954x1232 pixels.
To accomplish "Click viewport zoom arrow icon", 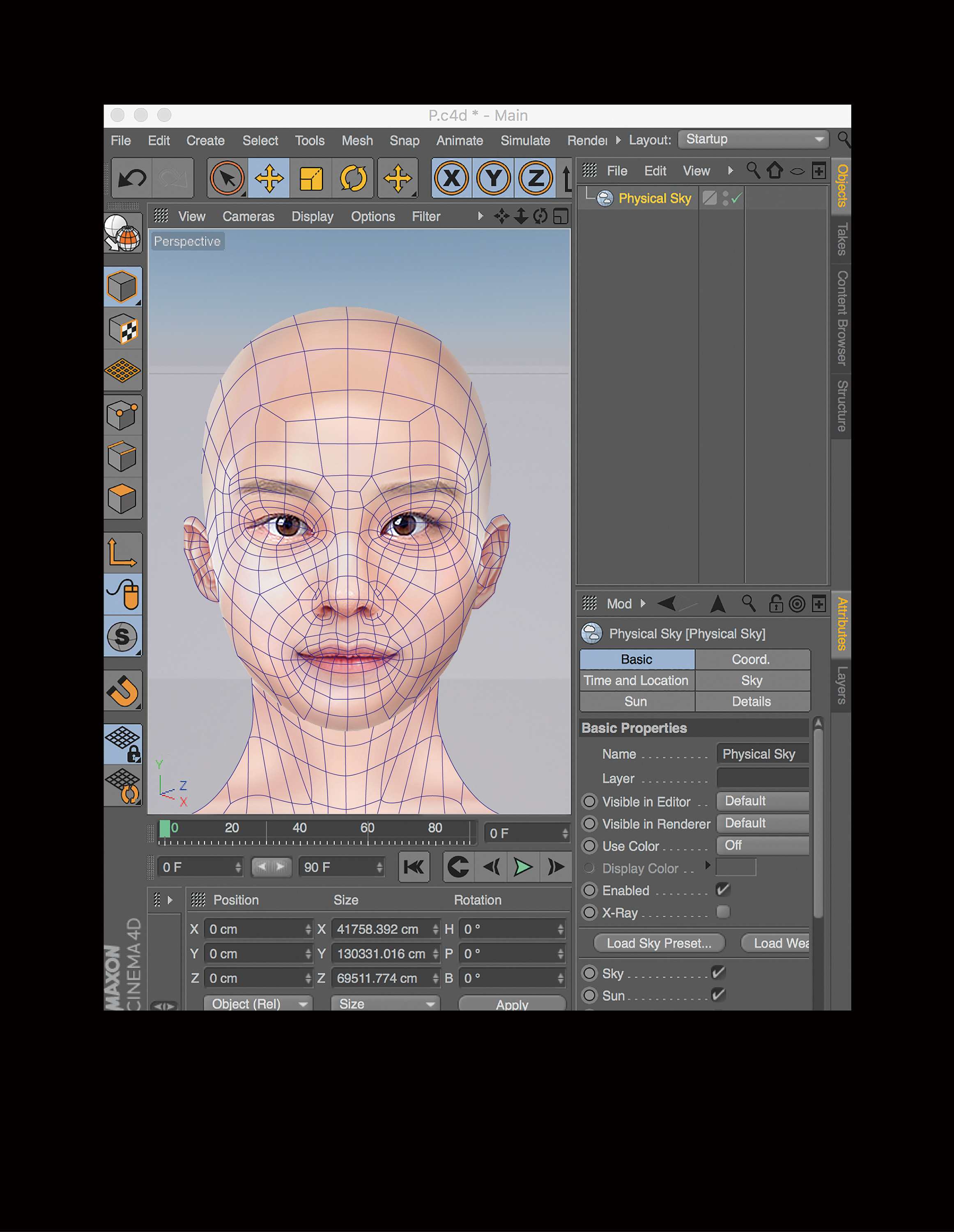I will 521,216.
